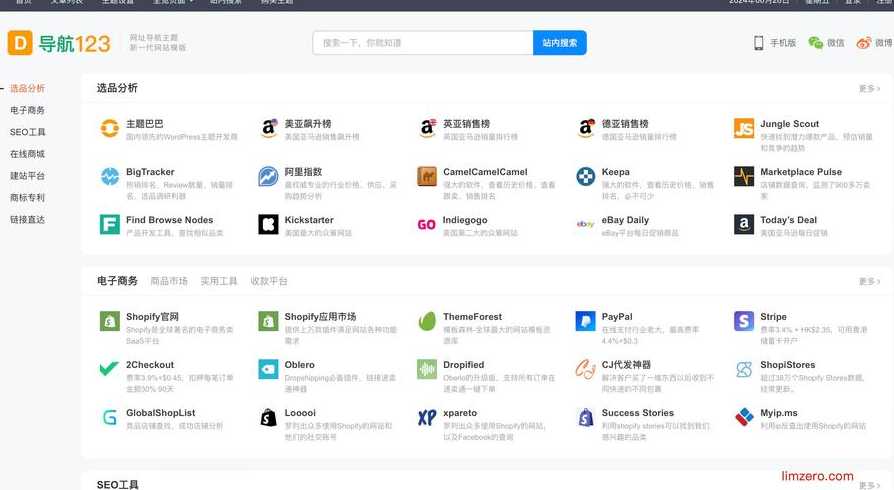The width and height of the screenshot is (894, 490).
Task: Open the Jungle Scout title link
Action: 789,124
